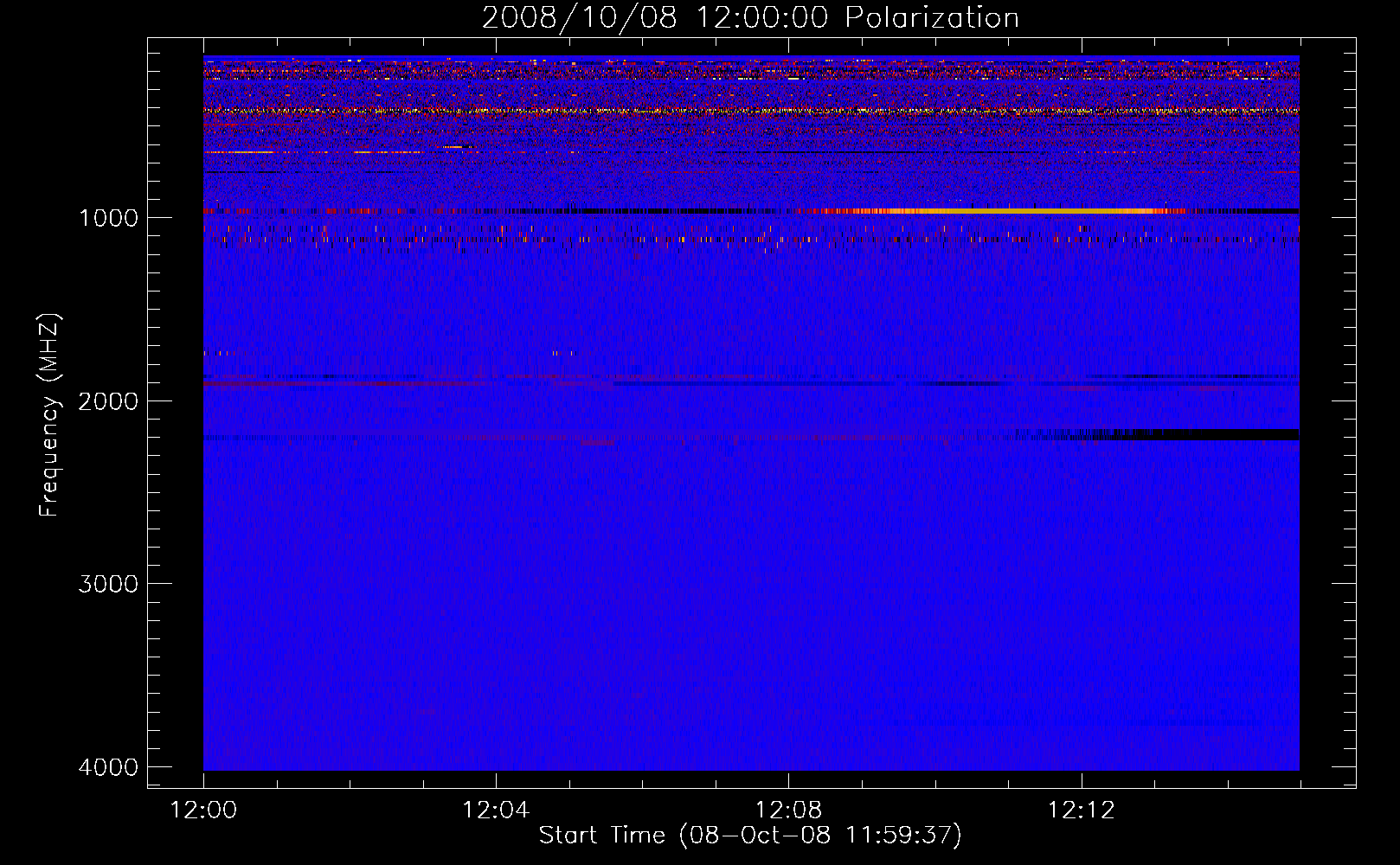Screen dimensions: 1400x865
Task: Click the 3000 frequency tick label
Action: pos(108,584)
